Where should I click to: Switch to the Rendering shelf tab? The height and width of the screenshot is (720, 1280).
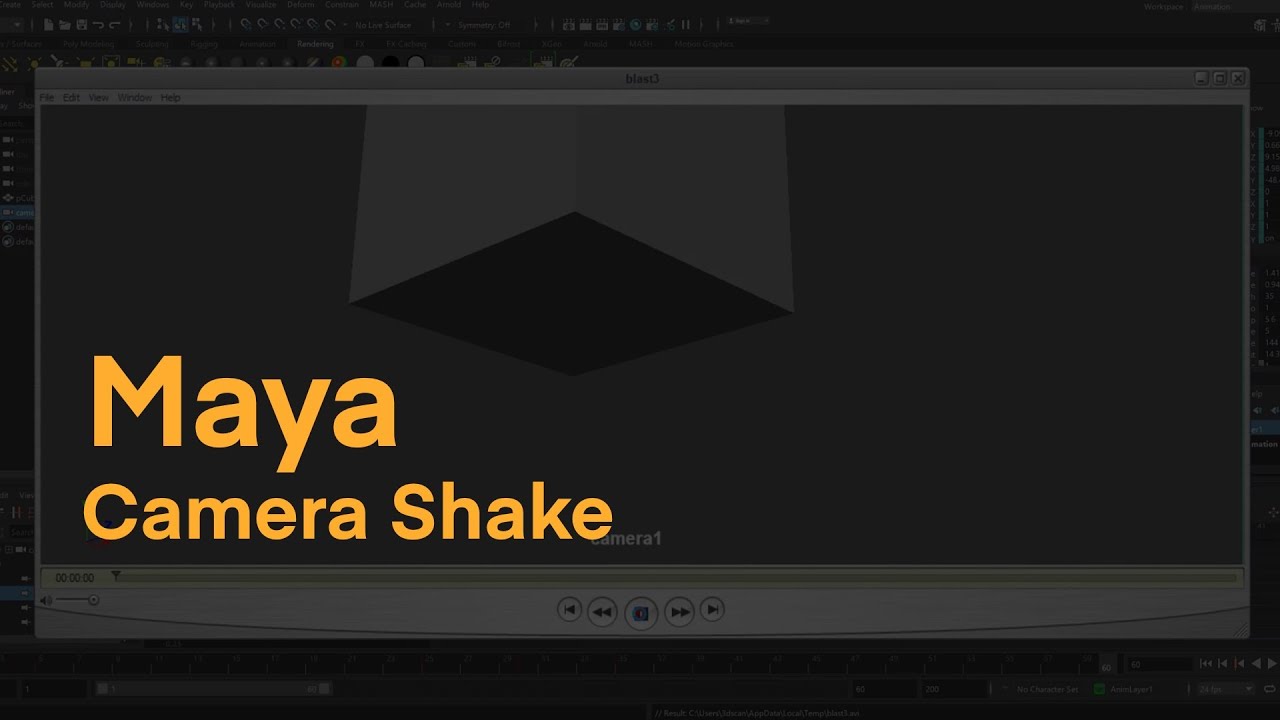[x=315, y=44]
